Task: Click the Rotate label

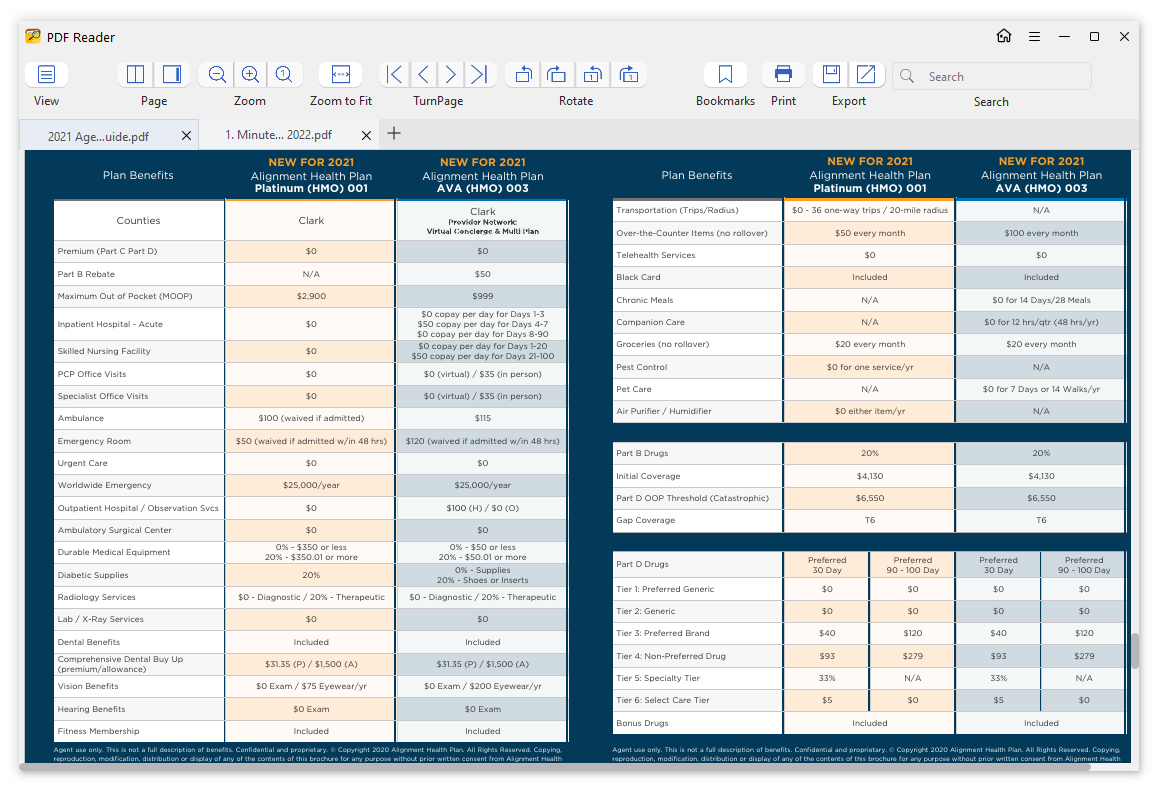Action: pos(576,101)
